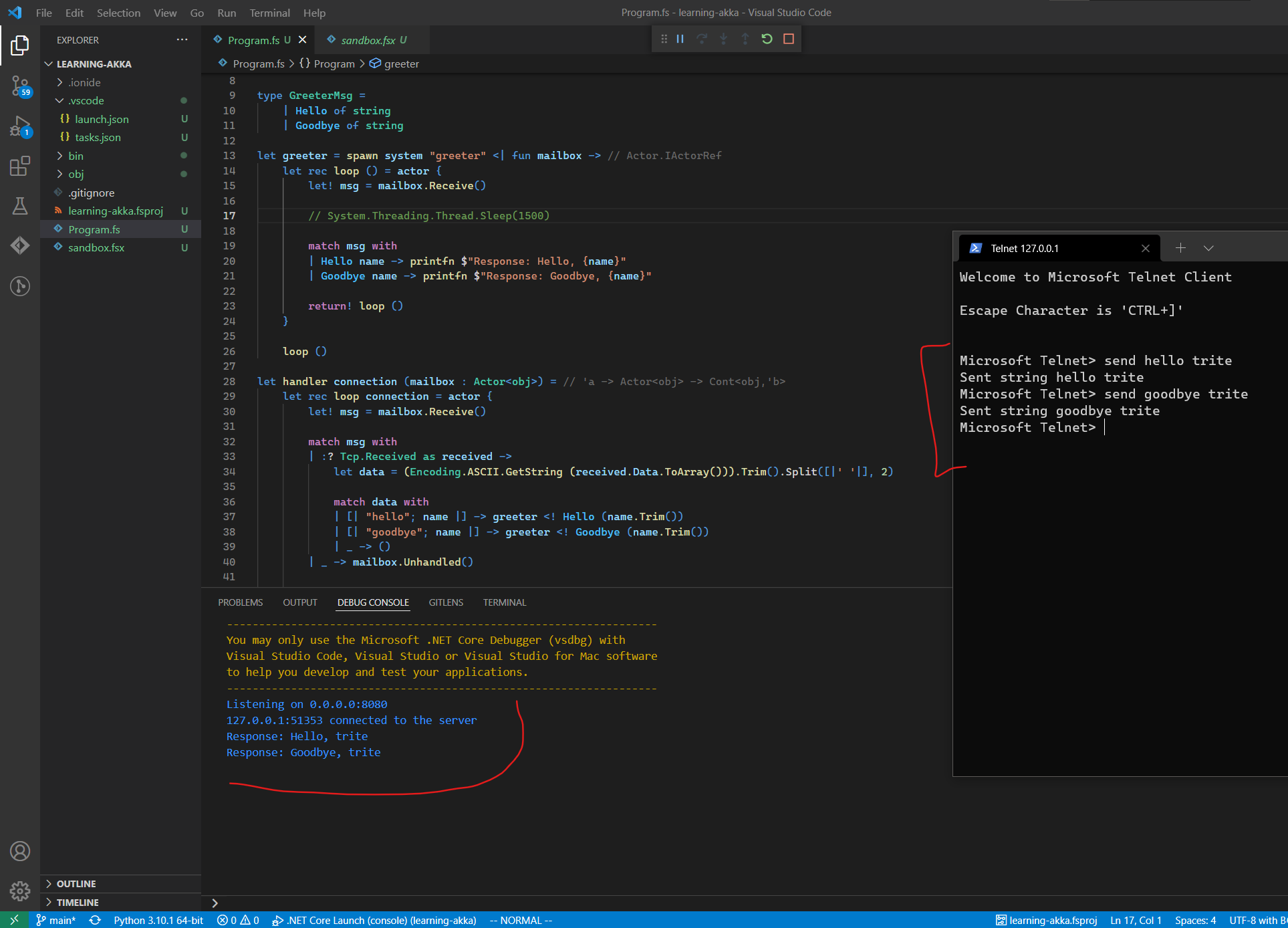Close the Telnet 127.0.0.1 tab
The height and width of the screenshot is (928, 1288).
click(1146, 249)
